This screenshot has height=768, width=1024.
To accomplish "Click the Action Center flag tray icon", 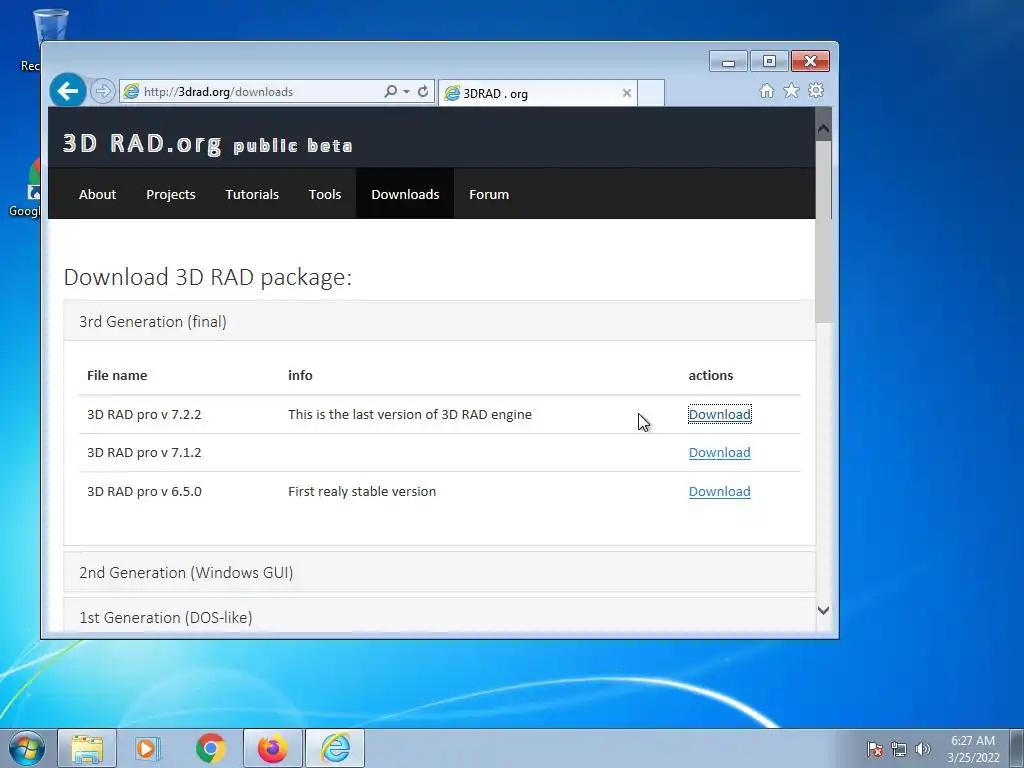I will [874, 749].
